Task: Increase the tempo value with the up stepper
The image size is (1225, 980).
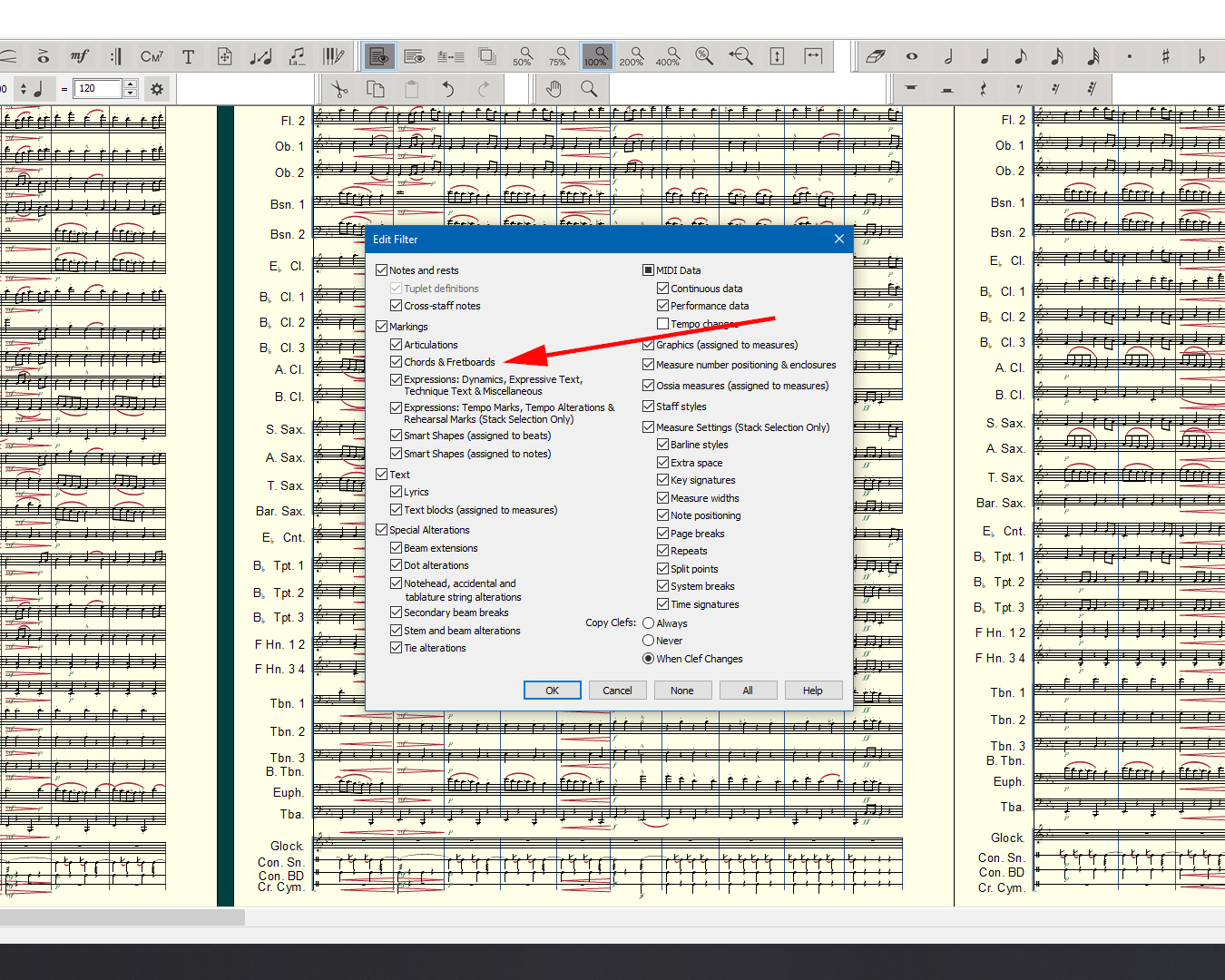Action: pos(131,84)
